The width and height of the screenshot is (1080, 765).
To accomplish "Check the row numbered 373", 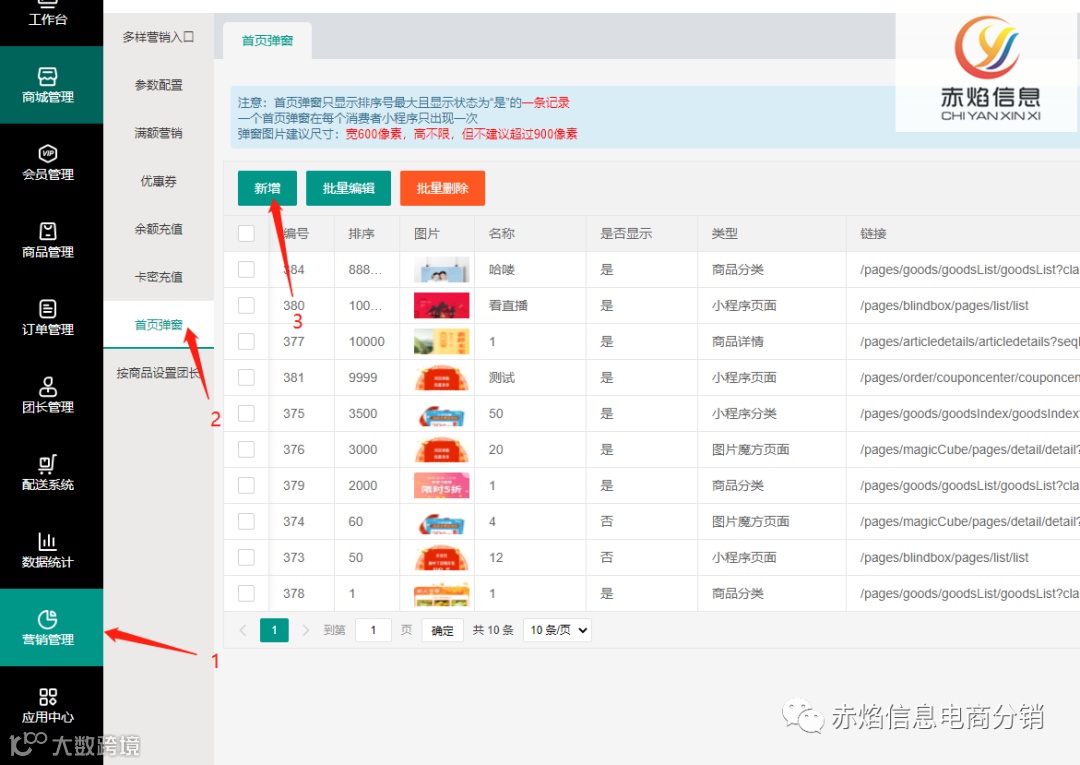I will pyautogui.click(x=246, y=557).
